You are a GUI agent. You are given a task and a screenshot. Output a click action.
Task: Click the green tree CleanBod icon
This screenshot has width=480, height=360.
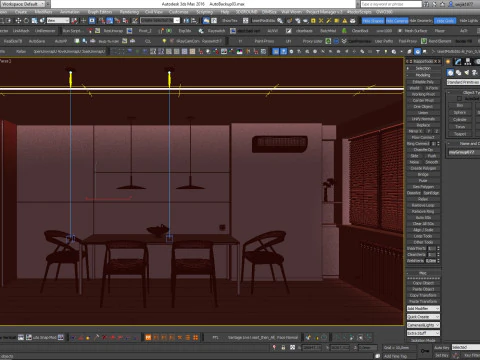click(344, 31)
